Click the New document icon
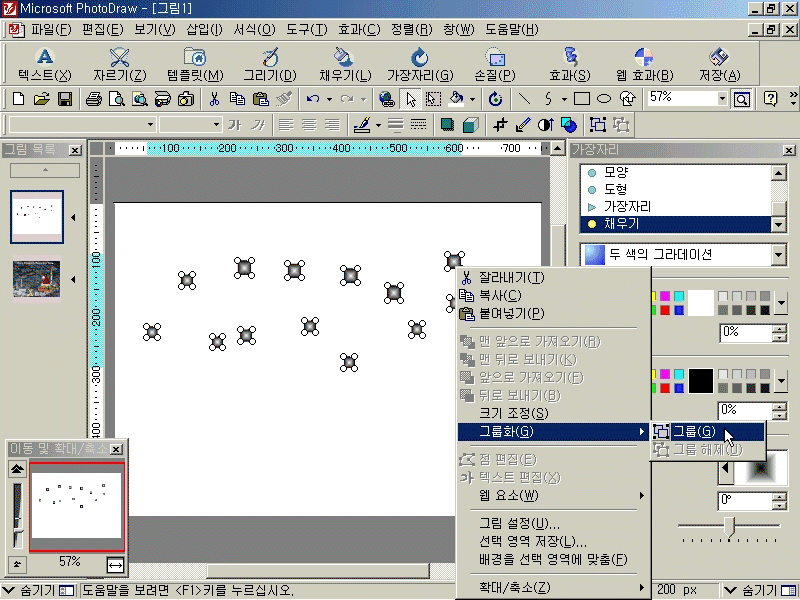This screenshot has height=600, width=800. coord(18,98)
